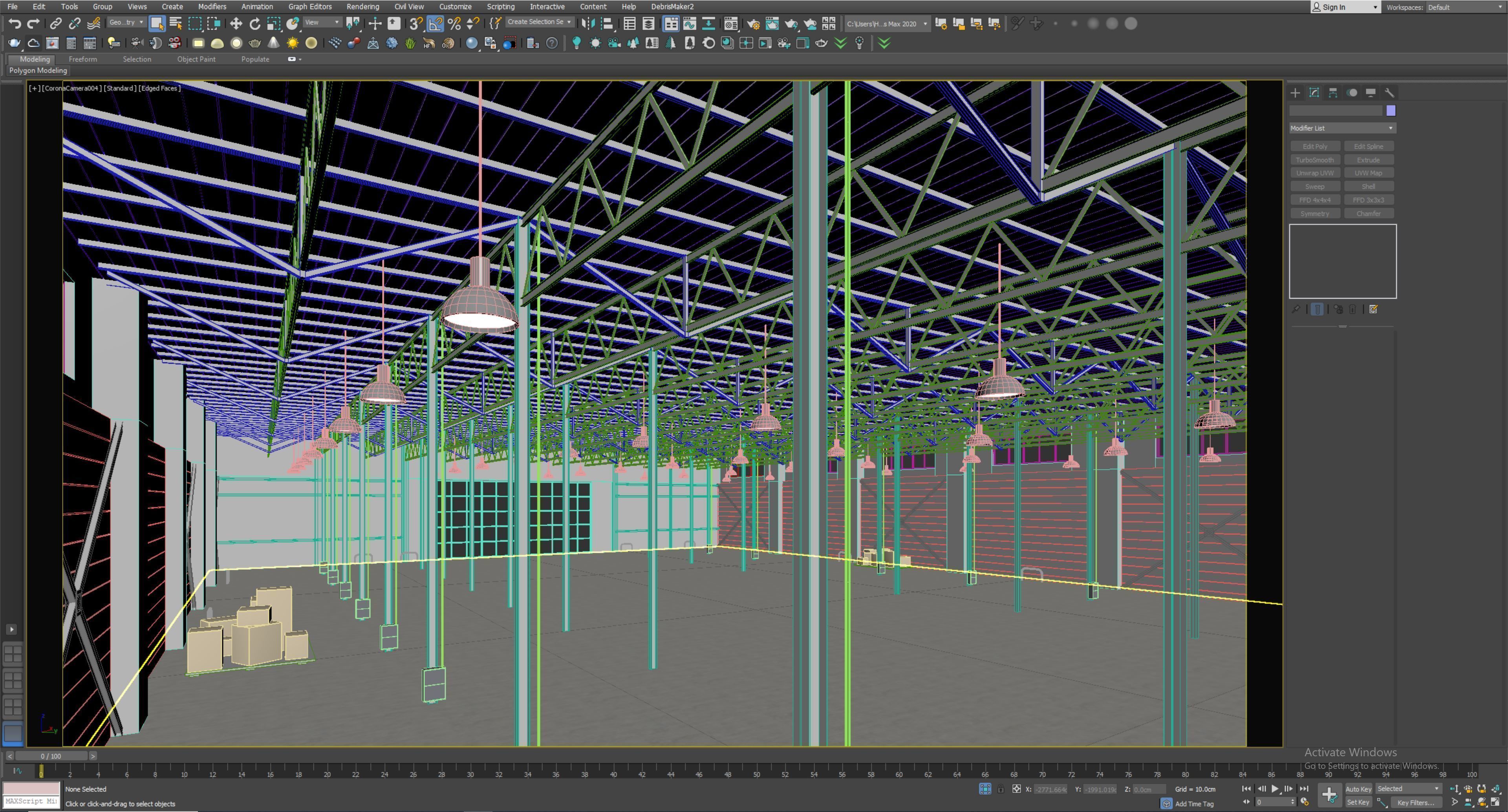
Task: Click the green grass scatter icon
Action: [410, 43]
